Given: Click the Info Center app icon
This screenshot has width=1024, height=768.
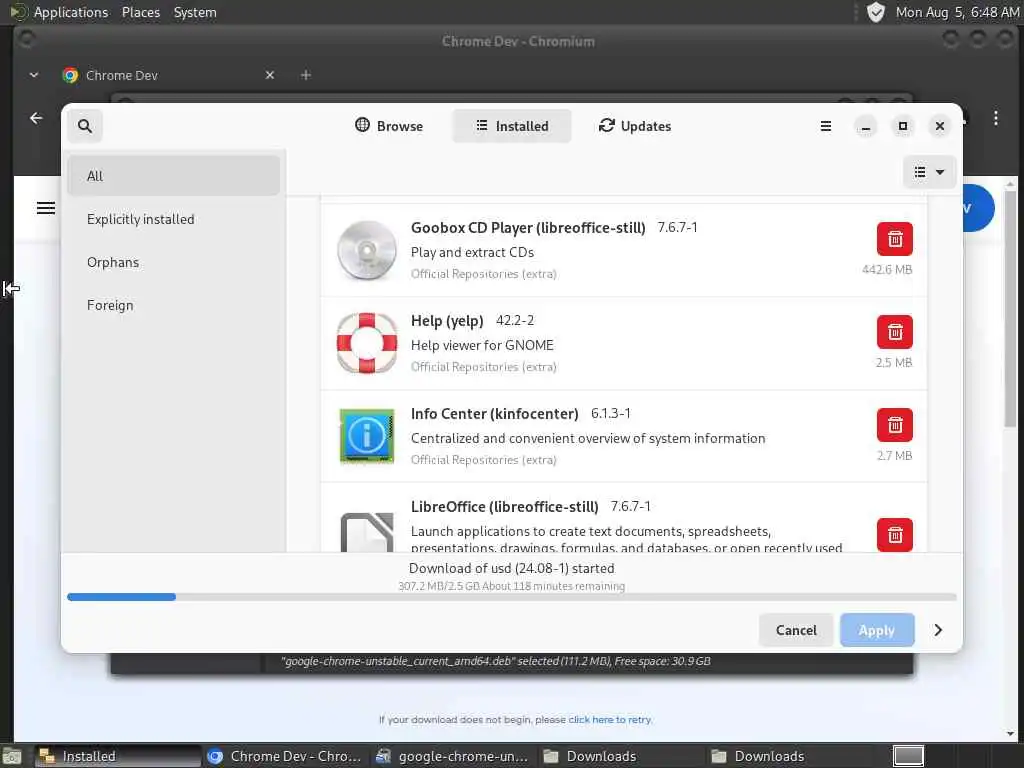Looking at the screenshot, I should [366, 436].
